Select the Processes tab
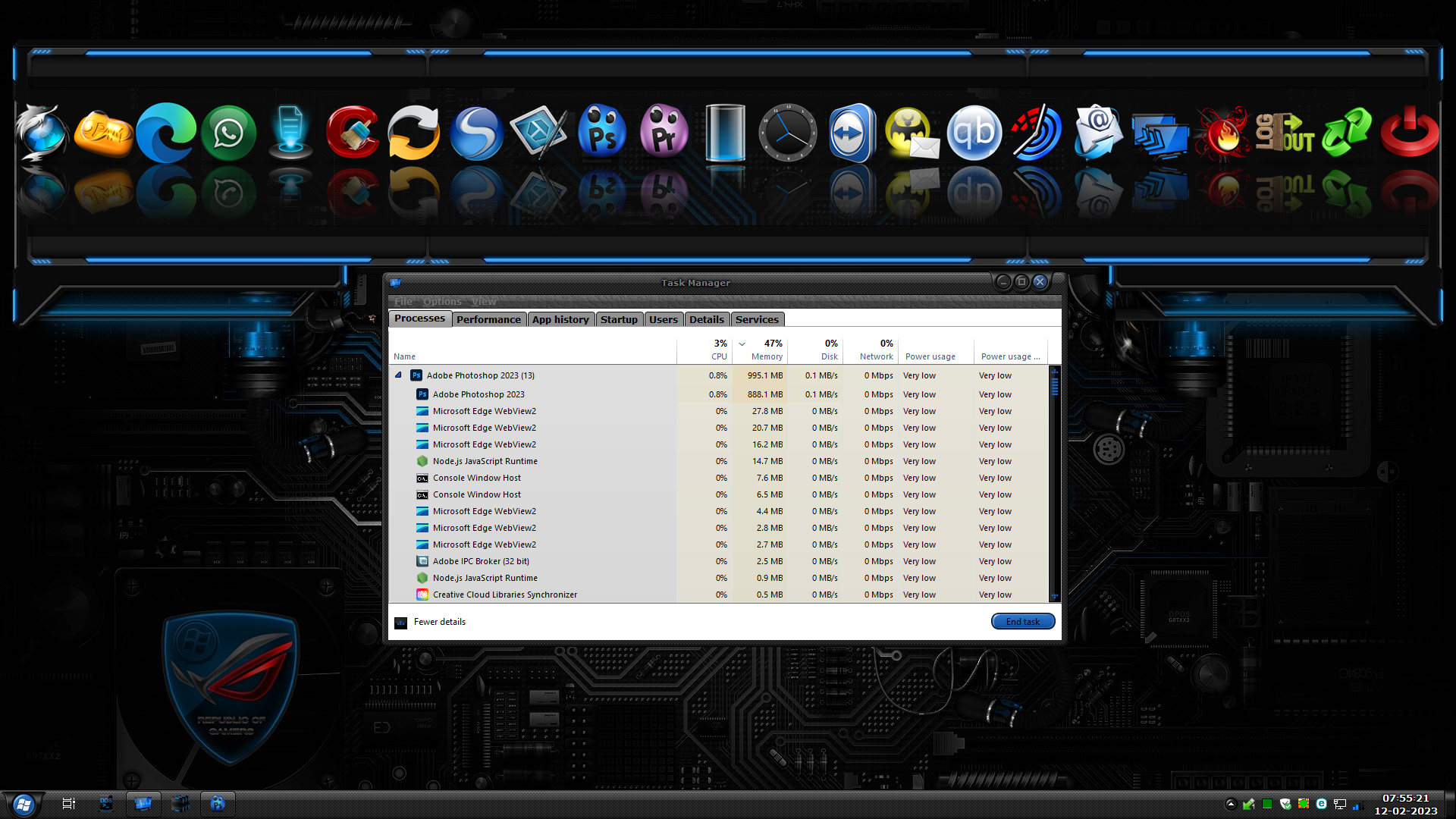1456x819 pixels. pyautogui.click(x=419, y=318)
